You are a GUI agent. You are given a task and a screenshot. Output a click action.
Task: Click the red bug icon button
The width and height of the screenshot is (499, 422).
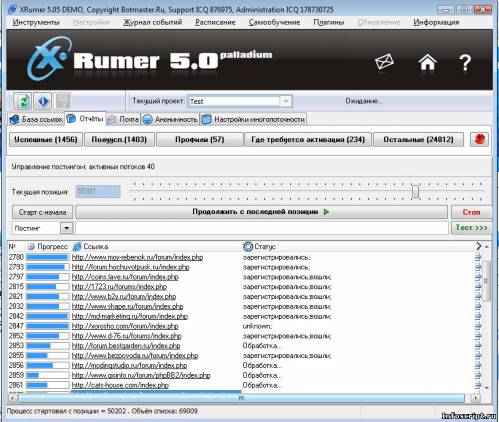[x=480, y=139]
